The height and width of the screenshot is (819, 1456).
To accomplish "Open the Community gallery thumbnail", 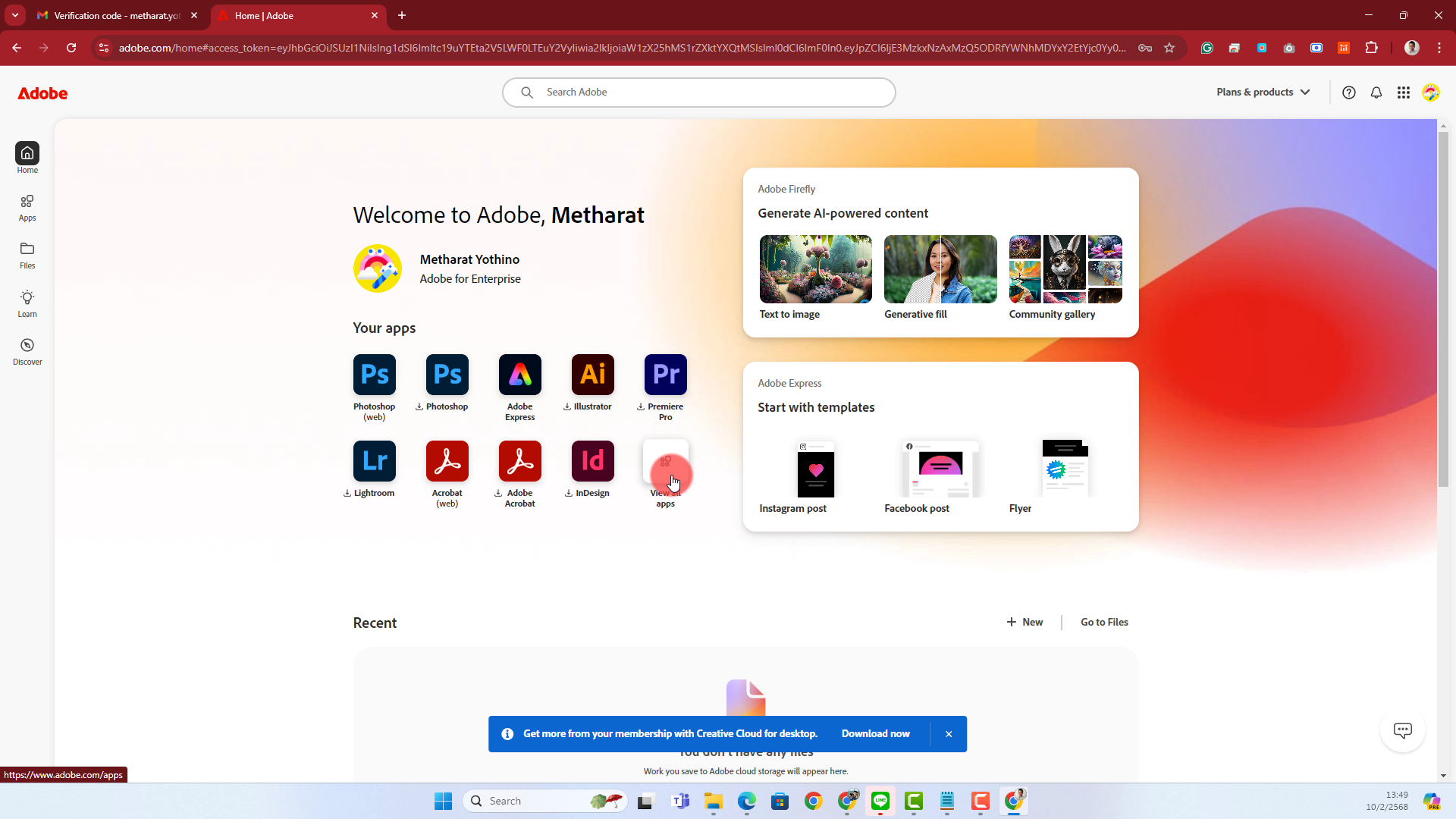I will click(x=1065, y=269).
